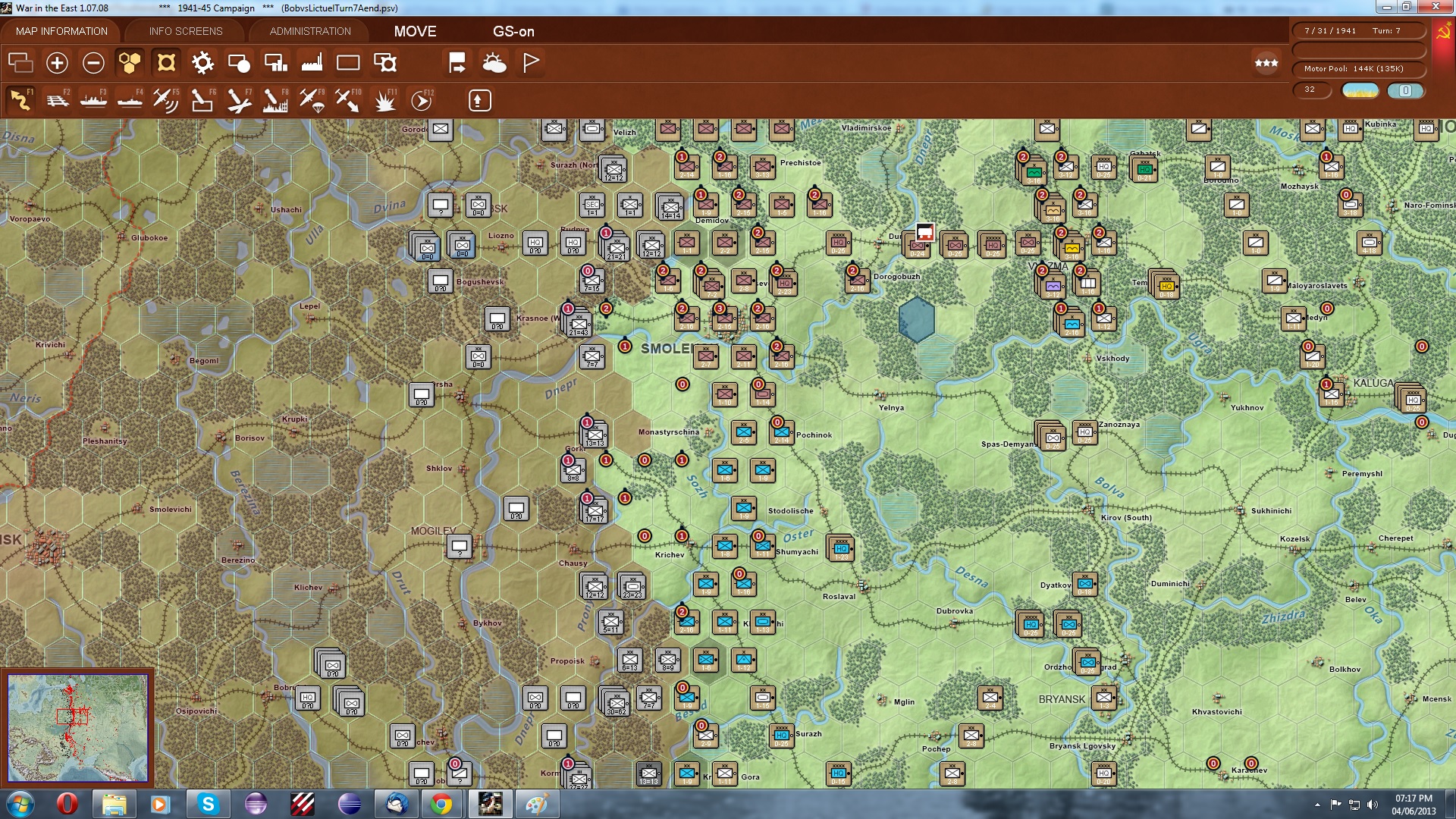Viewport: 1456px width, 819px height.
Task: Click the upload arrow box icon
Action: pyautogui.click(x=479, y=100)
